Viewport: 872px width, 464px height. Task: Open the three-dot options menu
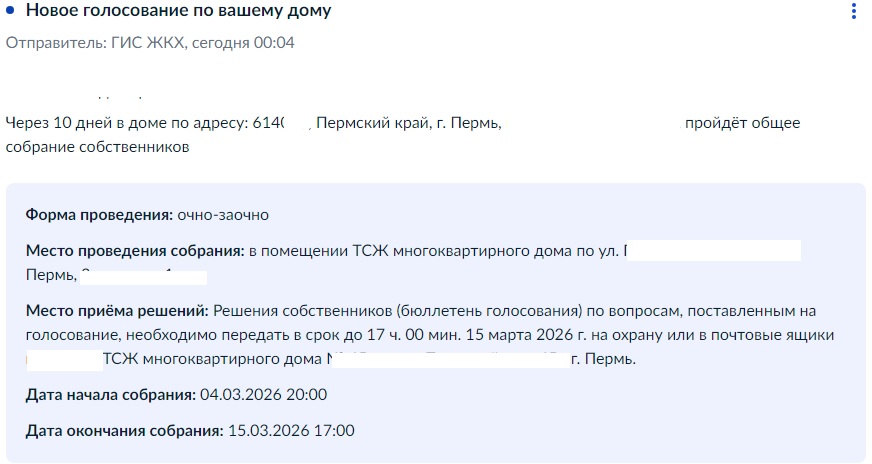coord(854,11)
